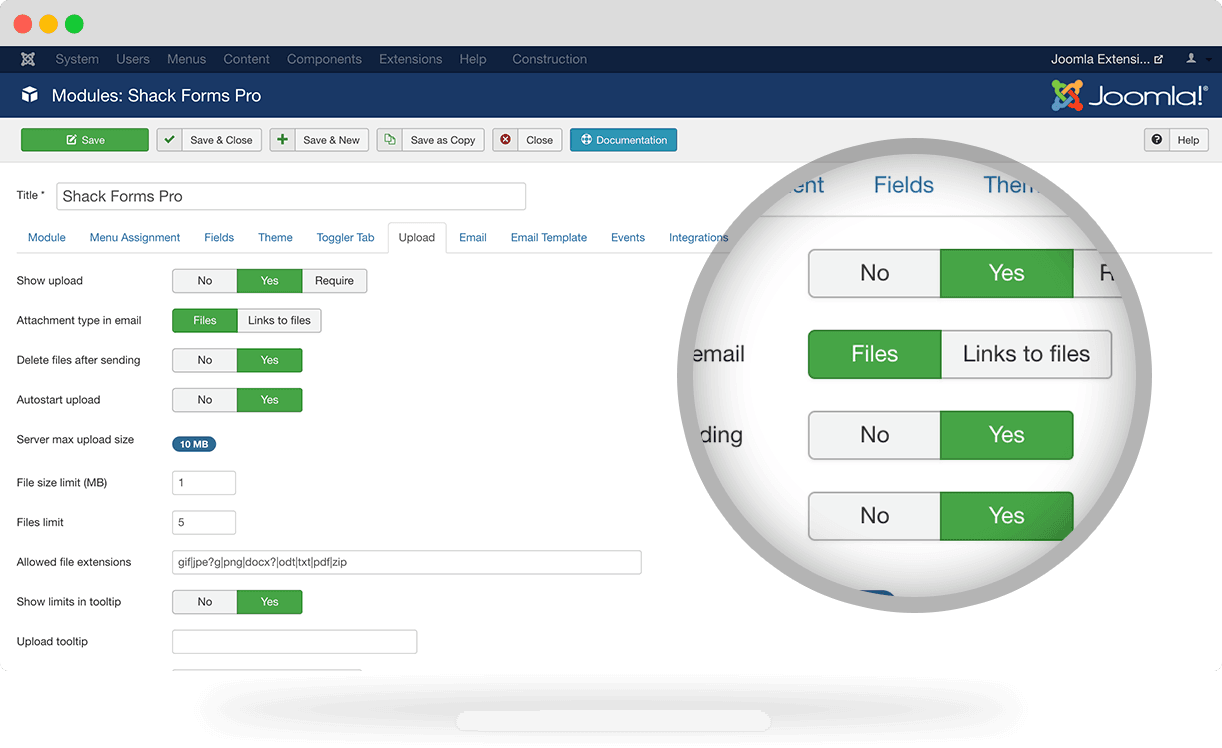Save the module with the green Save button
This screenshot has height=748, width=1222.
(x=85, y=140)
